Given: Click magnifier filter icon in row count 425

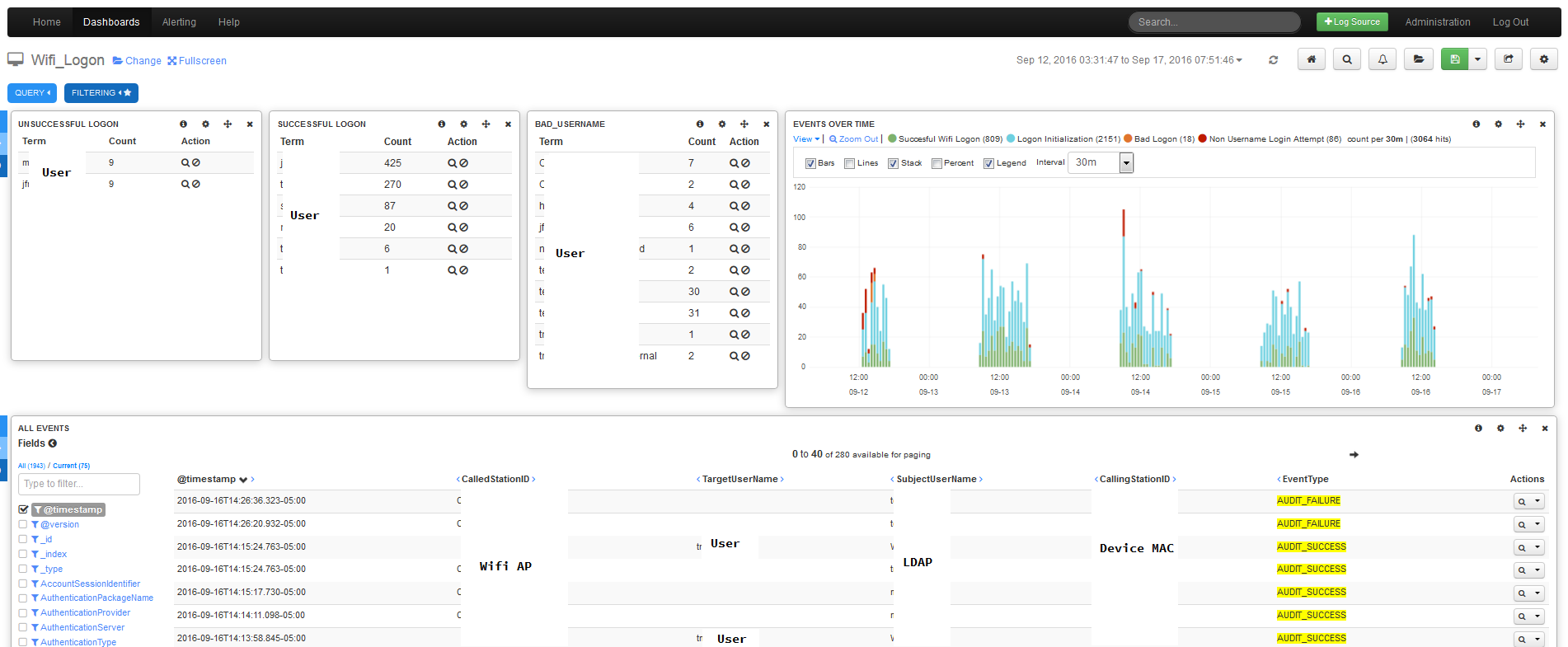Looking at the screenshot, I should point(452,163).
